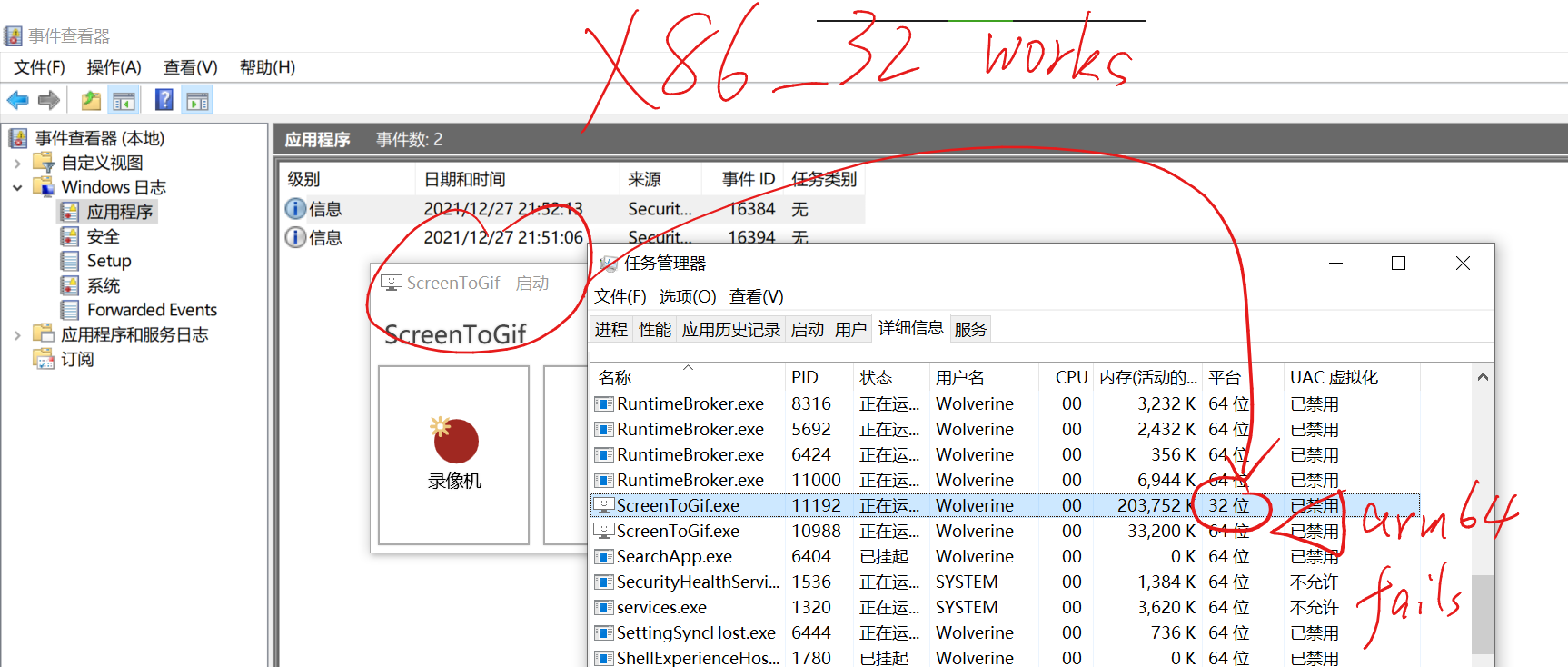Image resolution: width=1568 pixels, height=667 pixels.
Task: Open 查看(V) menu in Task Manager
Action: tap(757, 297)
